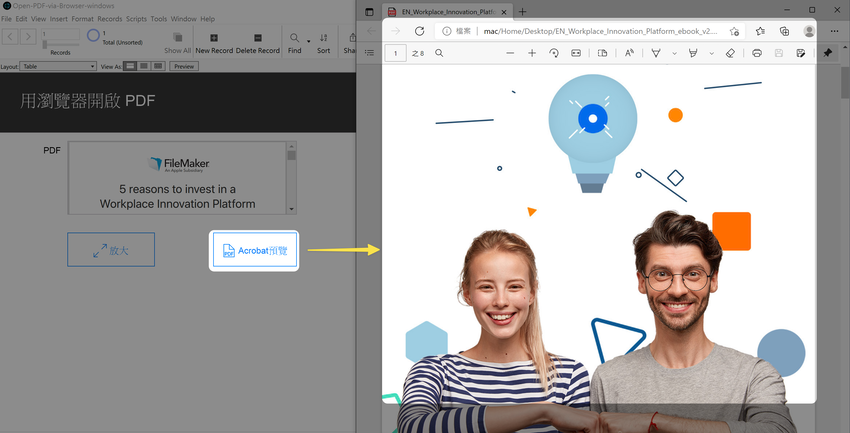
Task: Click Delete Record in FileMaker toolbar
Action: [x=257, y=42]
